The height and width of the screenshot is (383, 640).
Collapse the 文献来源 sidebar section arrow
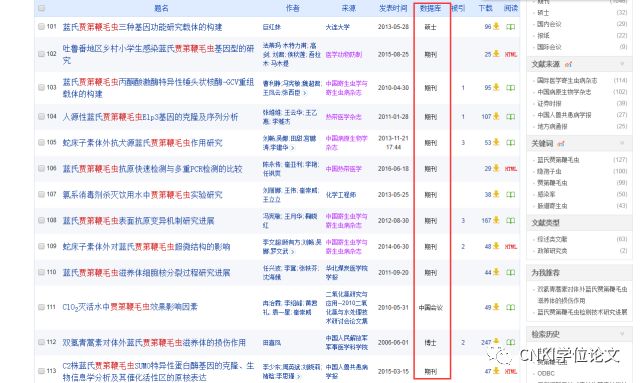point(622,64)
